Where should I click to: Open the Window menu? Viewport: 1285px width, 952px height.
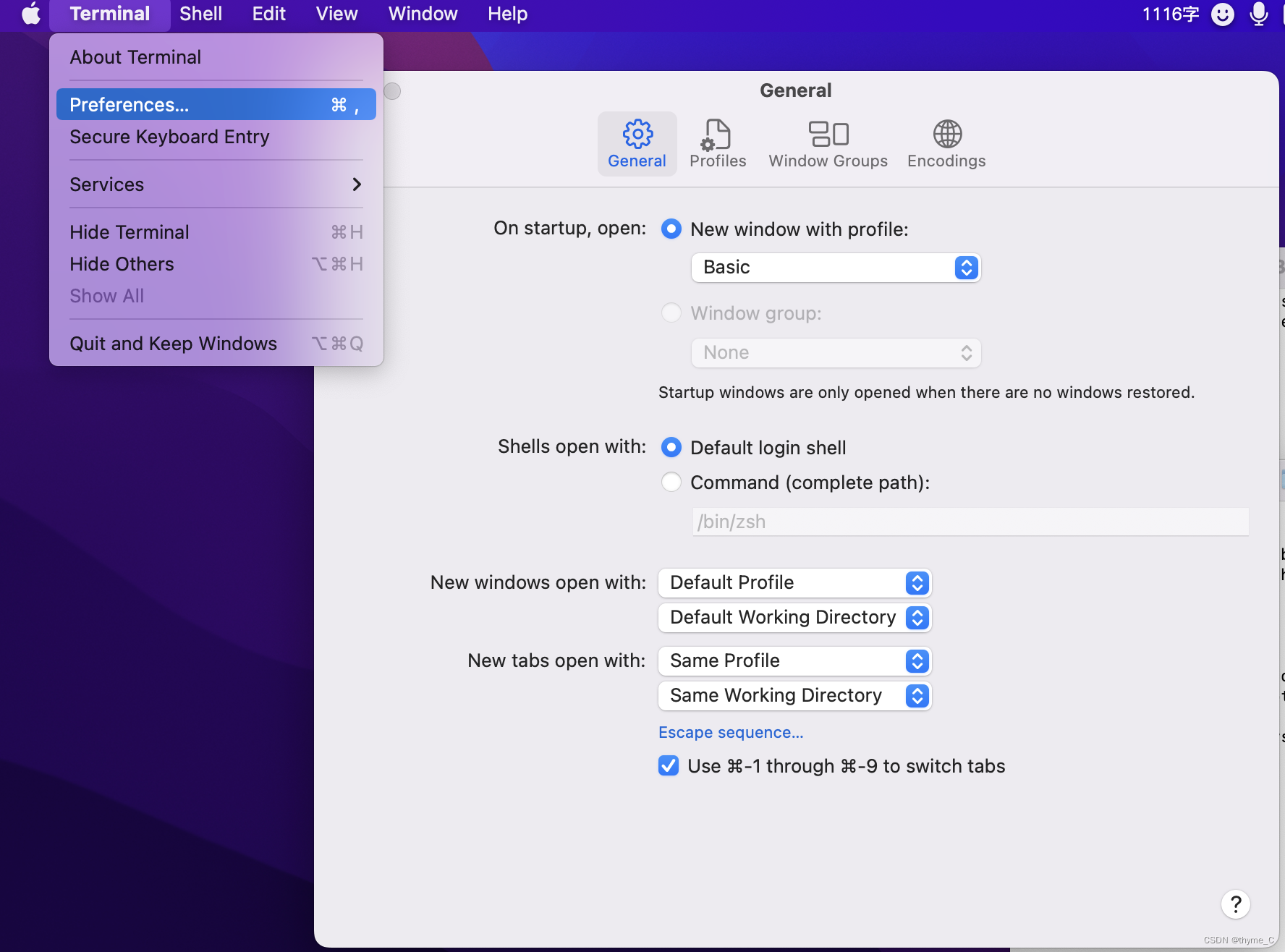tap(423, 14)
